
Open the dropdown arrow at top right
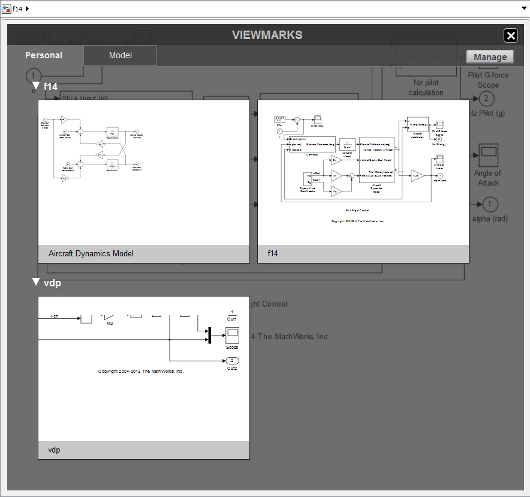click(x=524, y=9)
